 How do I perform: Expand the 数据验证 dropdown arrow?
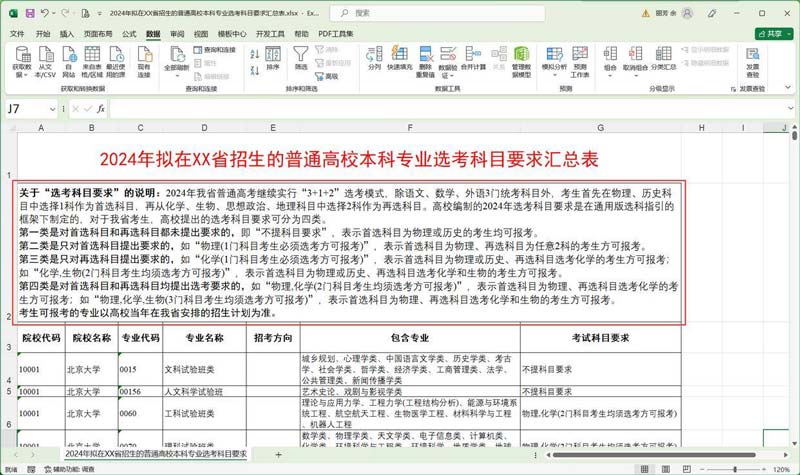pos(452,76)
